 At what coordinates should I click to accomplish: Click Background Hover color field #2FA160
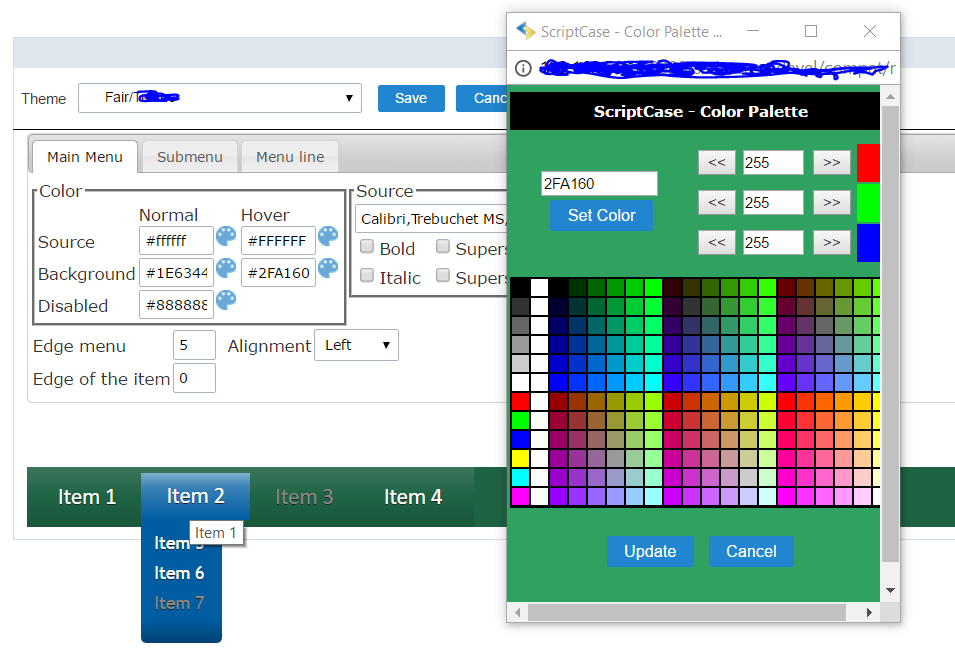coord(278,273)
